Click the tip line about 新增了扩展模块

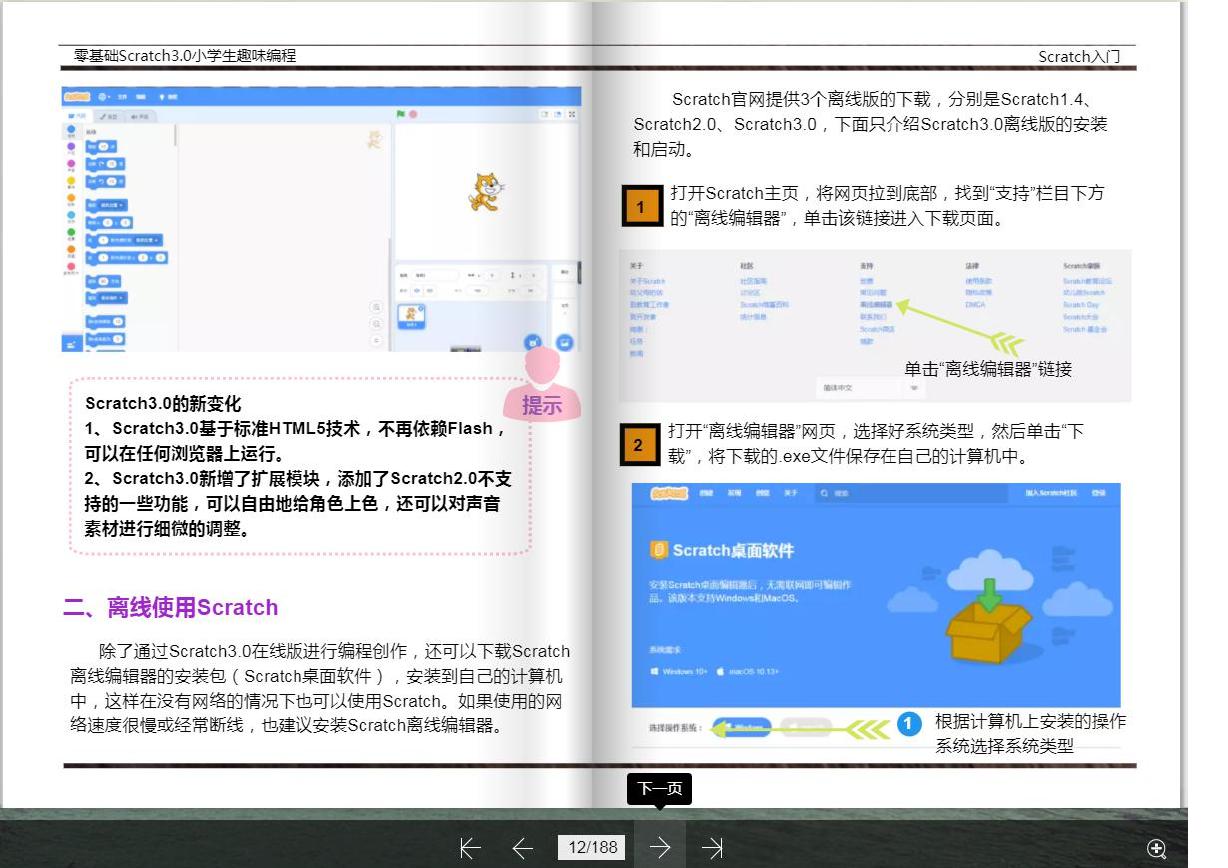click(298, 503)
